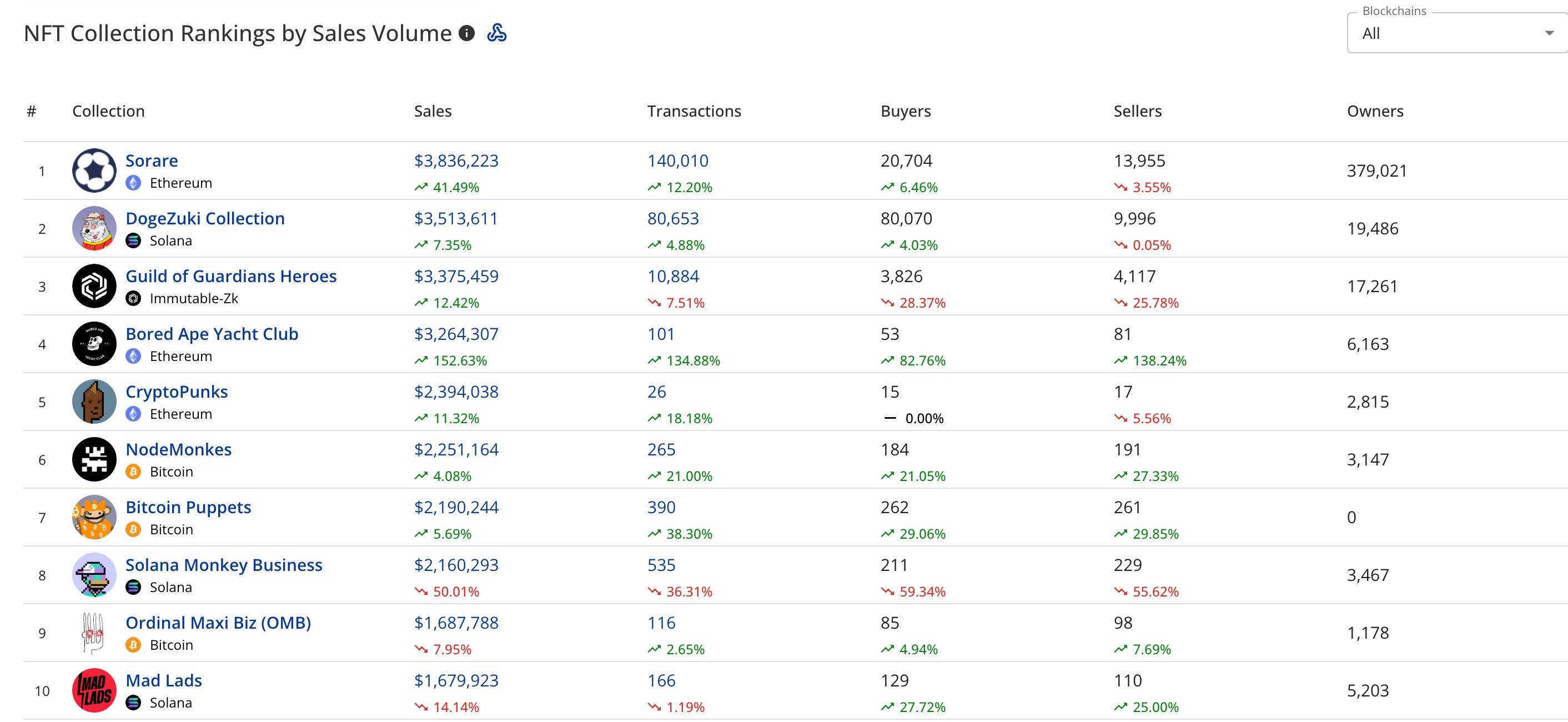Viewport: 1568px width, 722px height.
Task: Open the Blockchains dropdown
Action: point(1449,33)
